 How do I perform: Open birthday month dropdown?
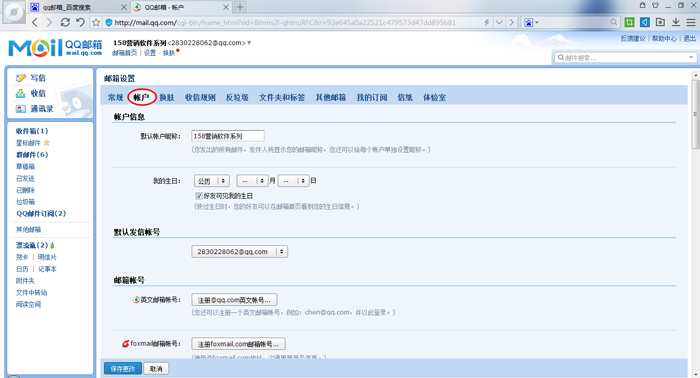click(252, 181)
